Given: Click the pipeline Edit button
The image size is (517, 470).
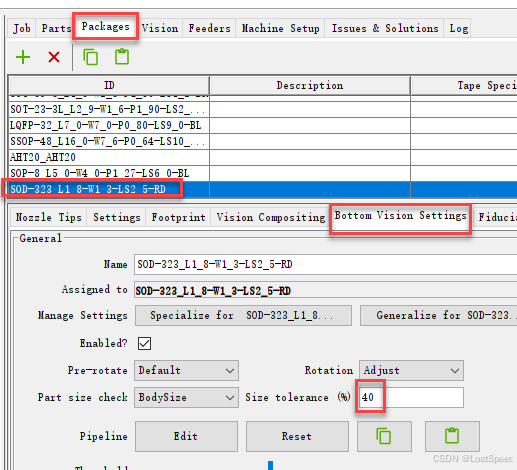Looking at the screenshot, I should tap(186, 436).
